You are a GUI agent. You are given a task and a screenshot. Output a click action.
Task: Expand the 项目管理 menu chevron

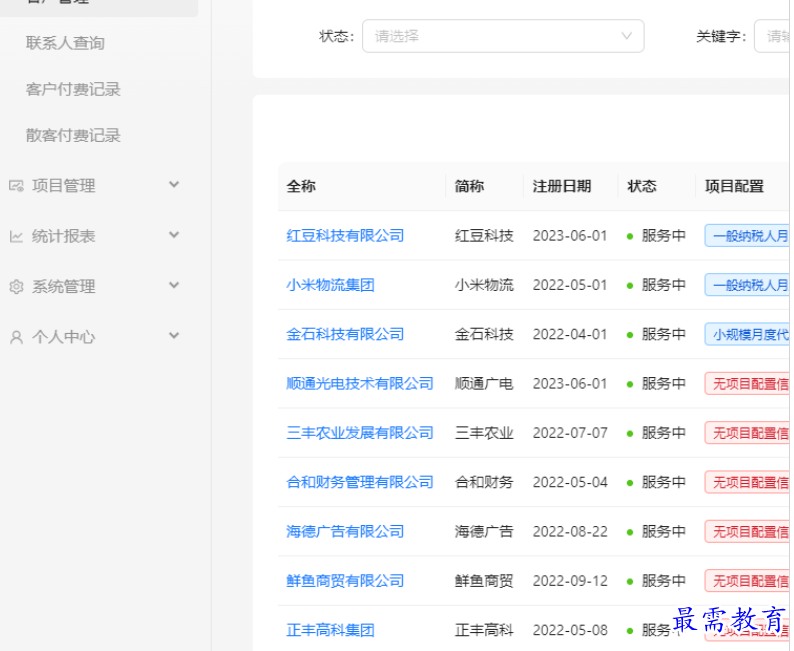click(174, 185)
